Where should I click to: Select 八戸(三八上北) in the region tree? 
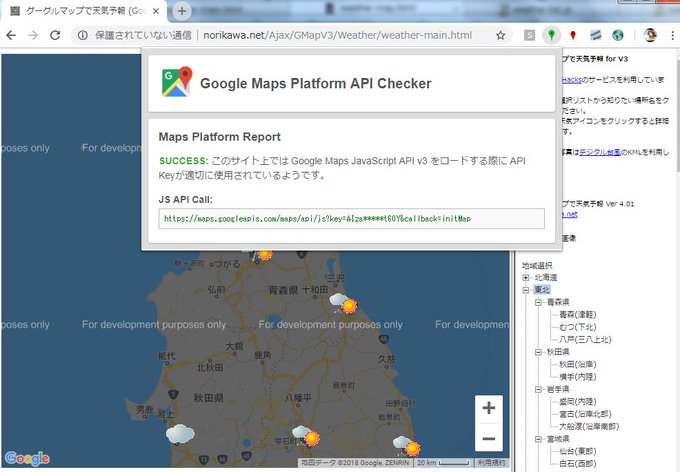pyautogui.click(x=585, y=340)
